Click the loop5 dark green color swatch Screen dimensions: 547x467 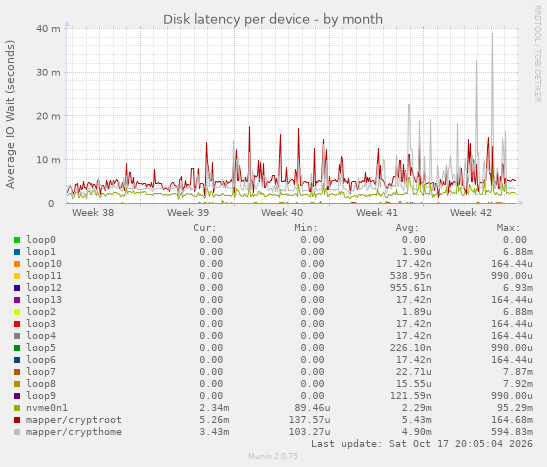[x=17, y=348]
